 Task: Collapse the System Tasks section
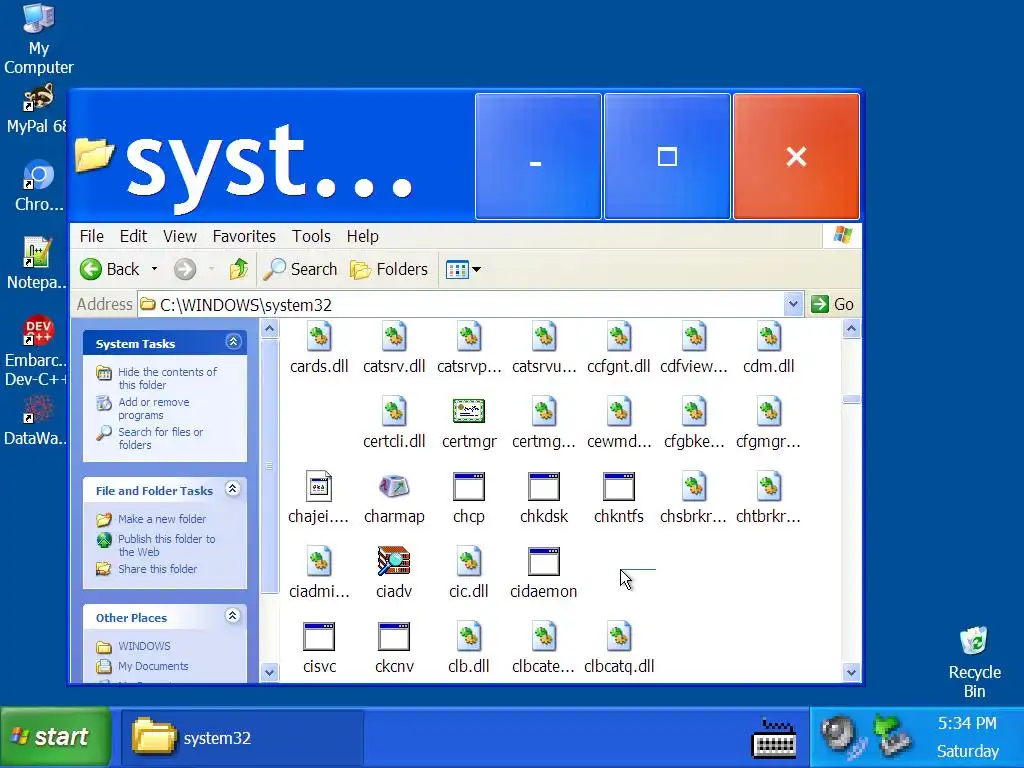(x=233, y=342)
